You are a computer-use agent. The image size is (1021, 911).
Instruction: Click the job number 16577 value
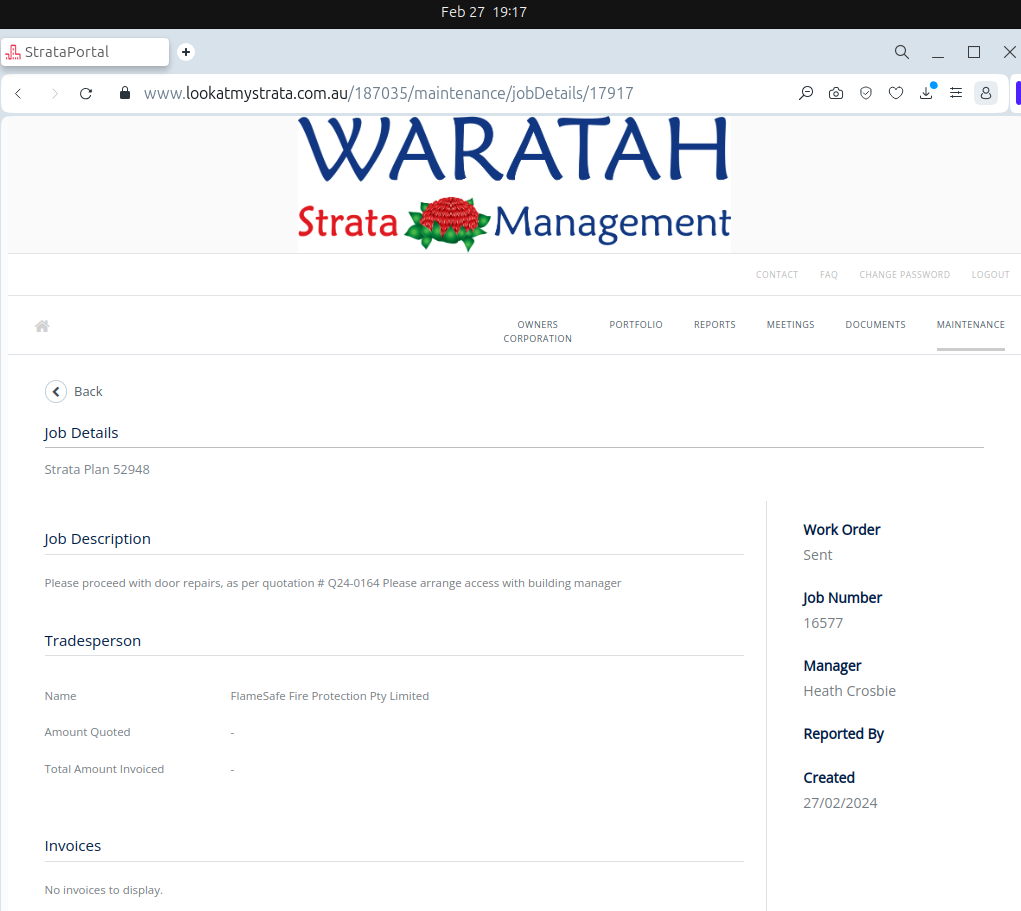tap(823, 623)
